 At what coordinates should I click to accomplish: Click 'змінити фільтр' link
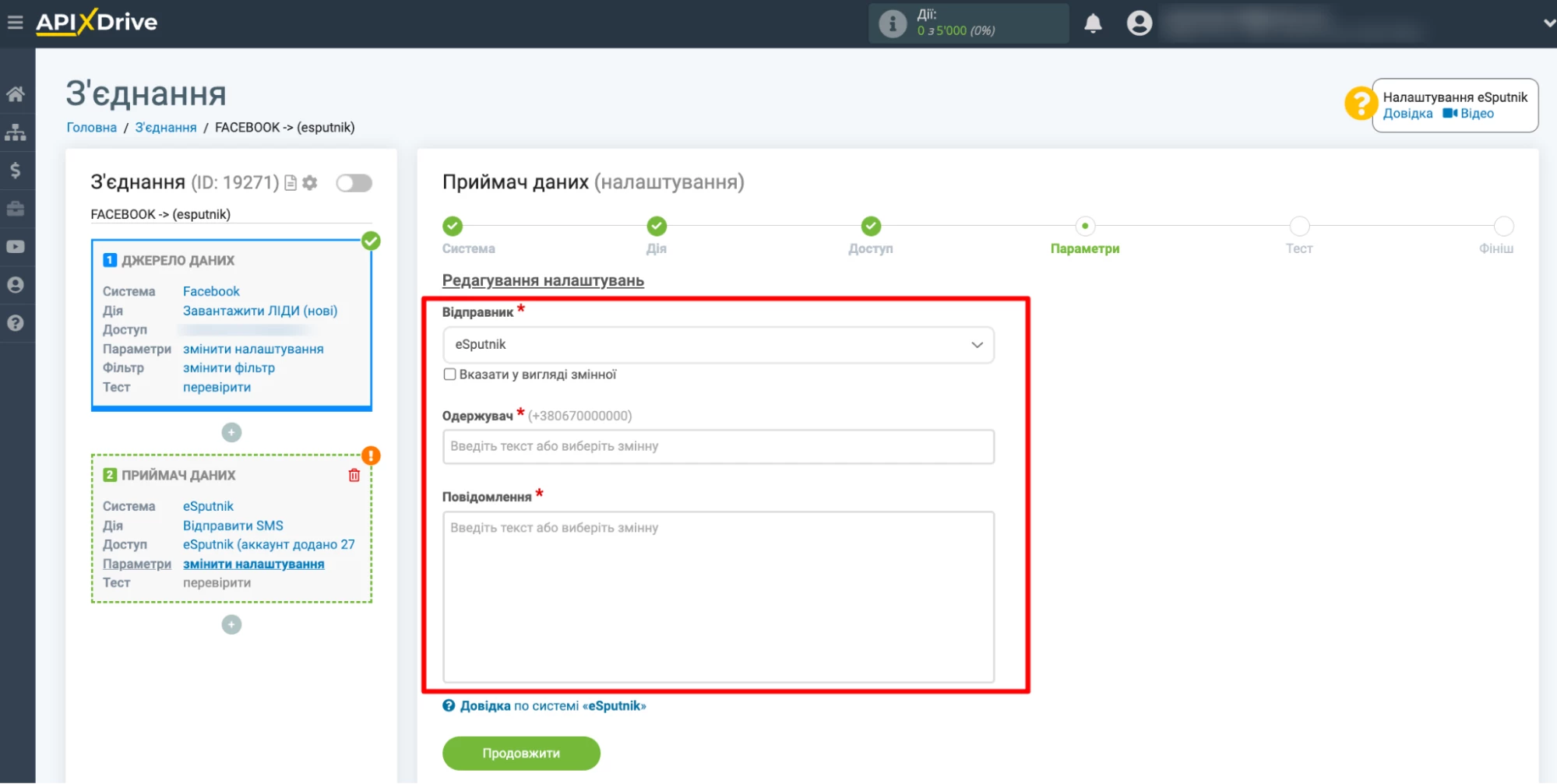pyautogui.click(x=229, y=367)
